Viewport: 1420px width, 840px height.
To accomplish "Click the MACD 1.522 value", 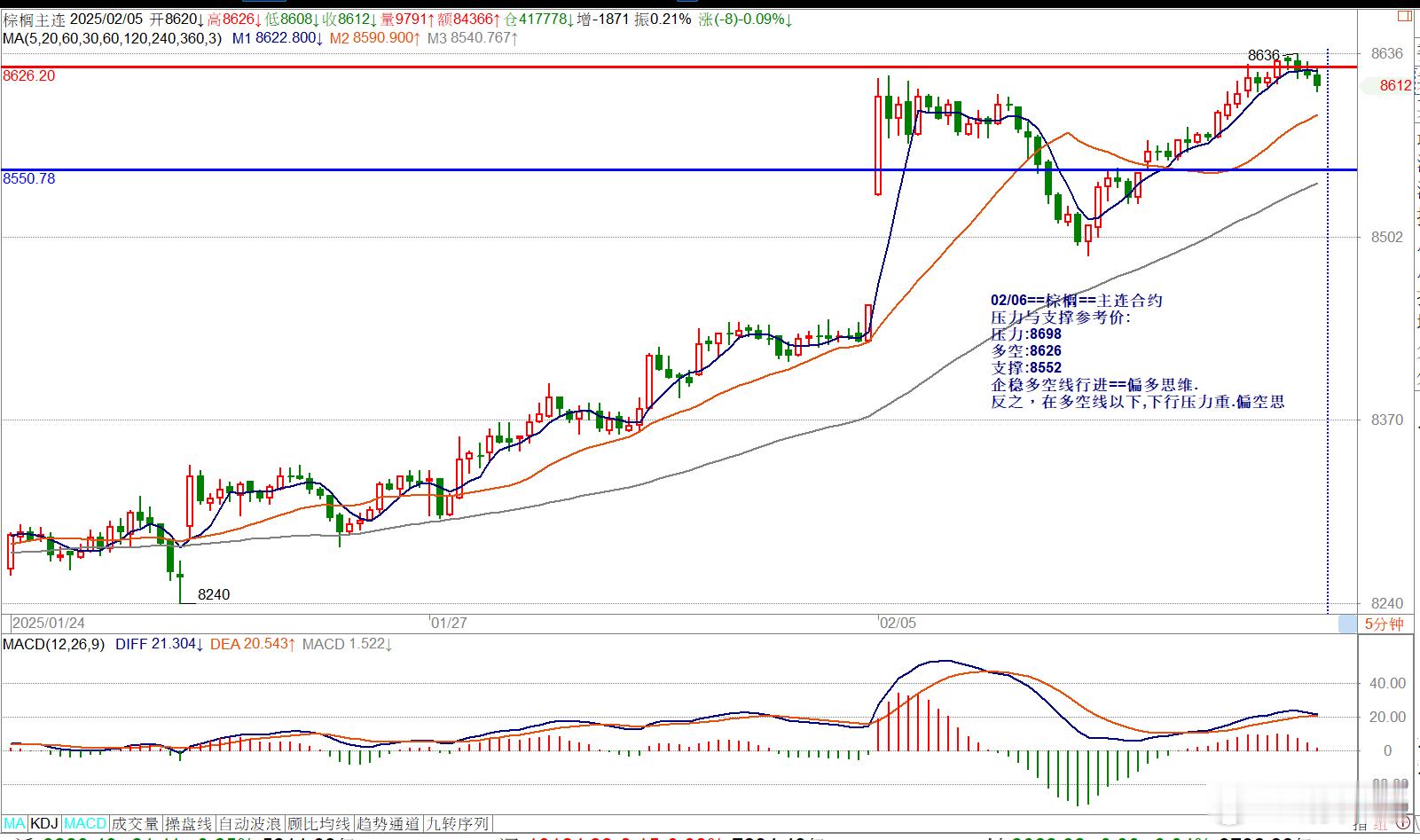I will click(x=347, y=644).
